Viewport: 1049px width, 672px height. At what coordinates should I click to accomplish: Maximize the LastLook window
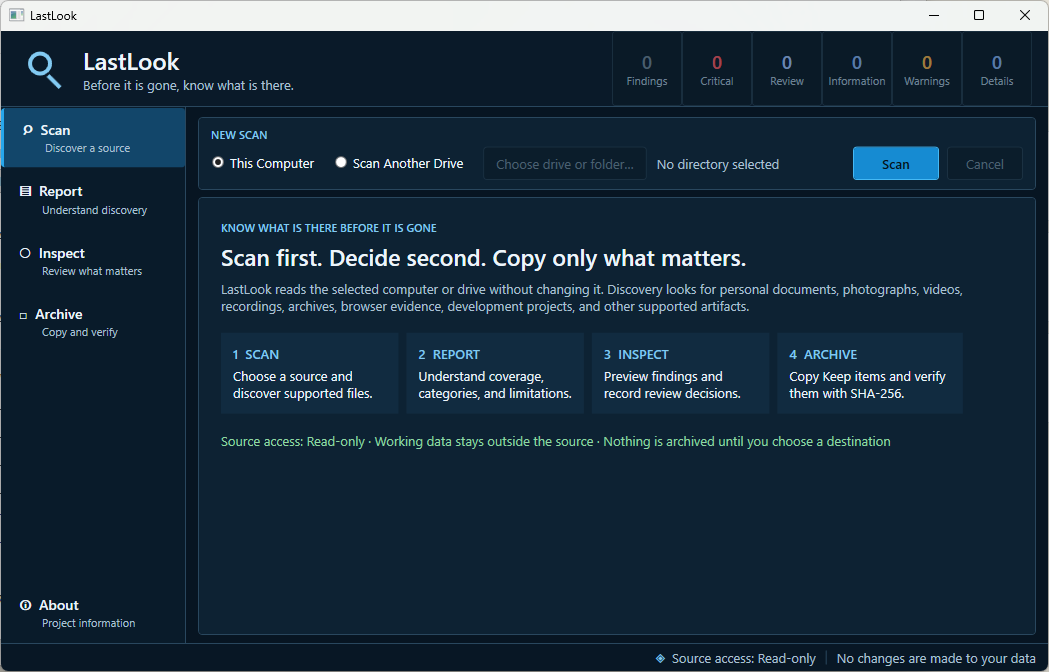click(979, 15)
